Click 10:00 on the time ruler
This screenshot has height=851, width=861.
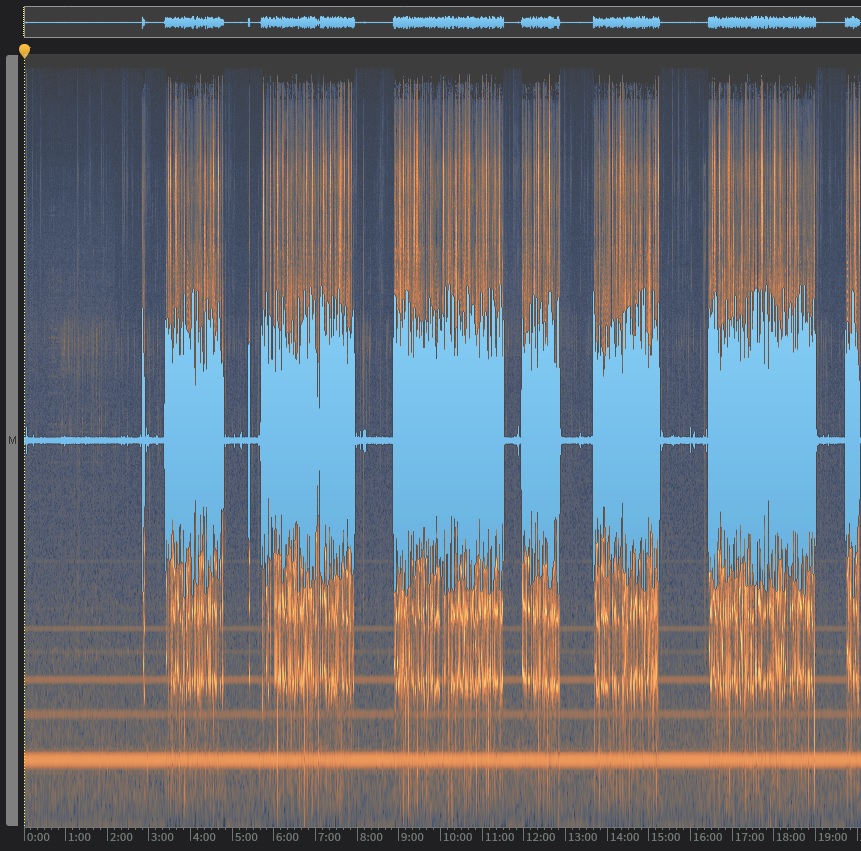[x=457, y=837]
